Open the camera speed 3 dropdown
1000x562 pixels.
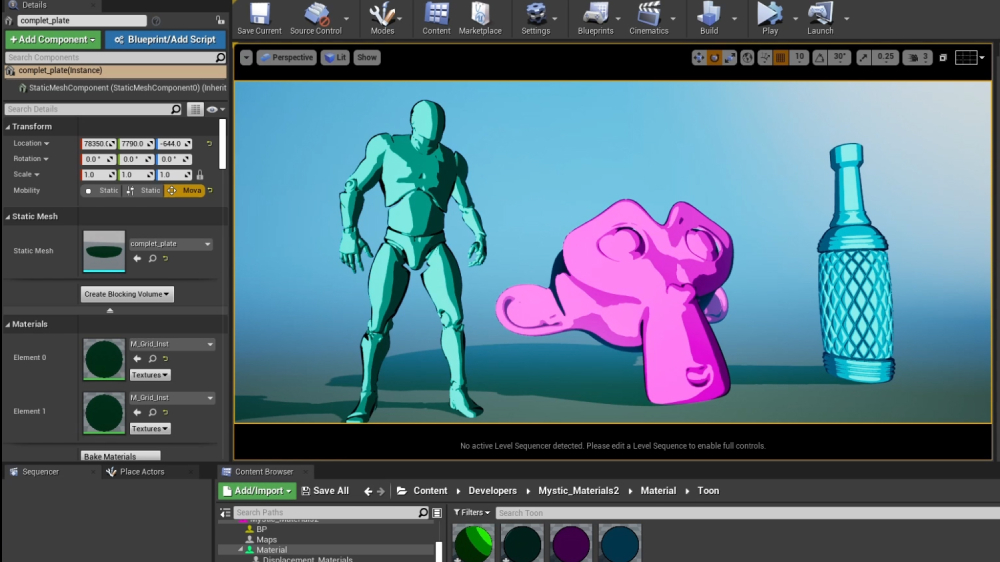[918, 57]
